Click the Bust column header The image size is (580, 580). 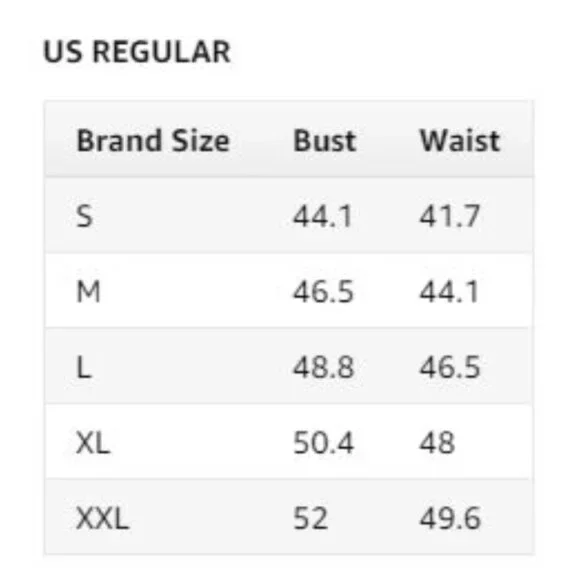325,141
